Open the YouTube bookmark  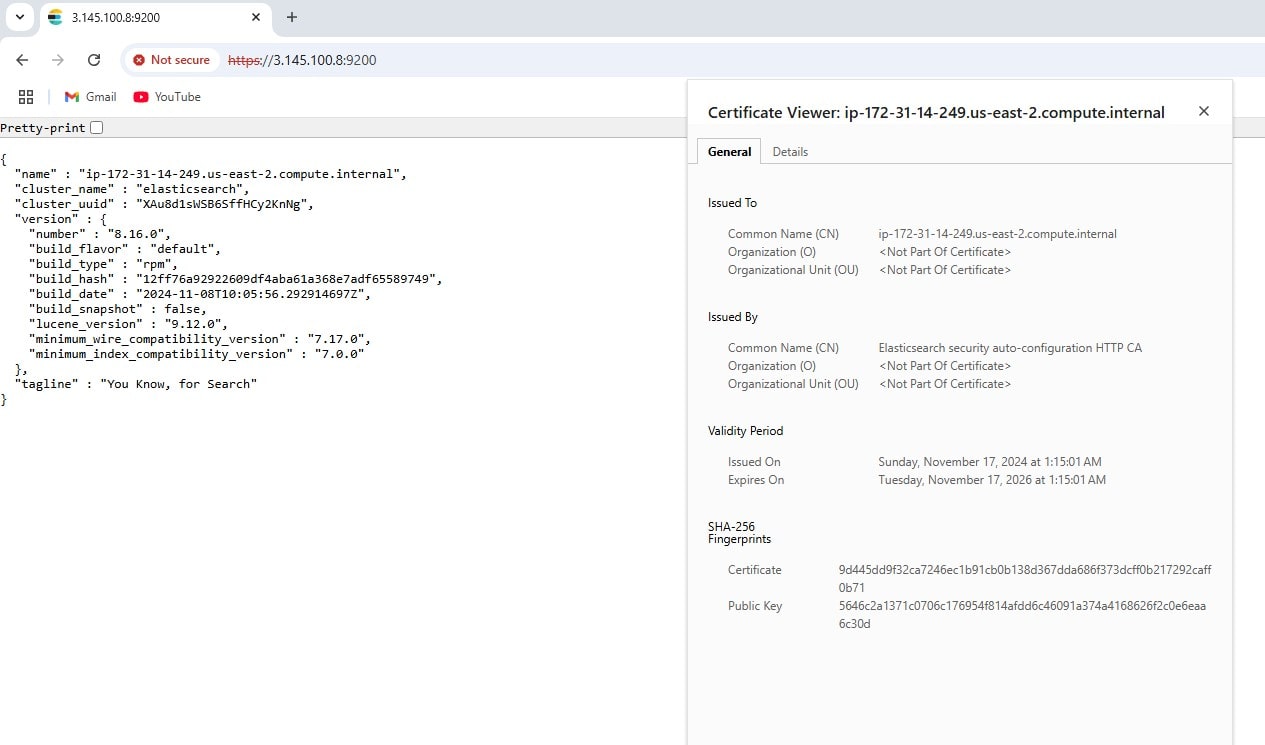point(167,97)
